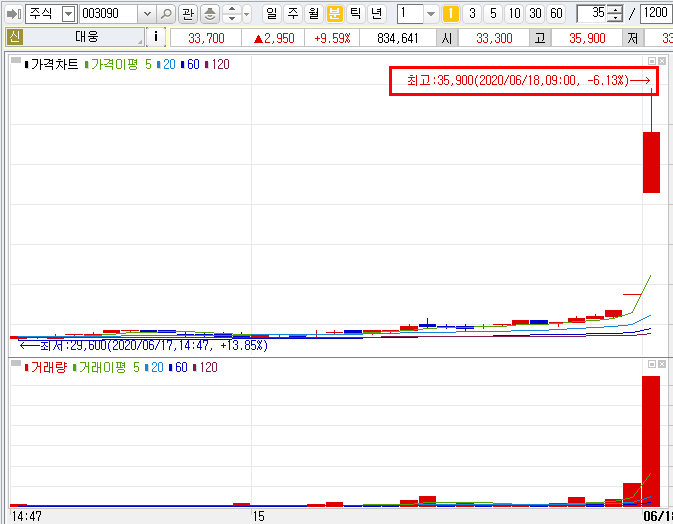The height and width of the screenshot is (524, 673).
Task: Select the 30-minute interval button
Action: pos(535,14)
